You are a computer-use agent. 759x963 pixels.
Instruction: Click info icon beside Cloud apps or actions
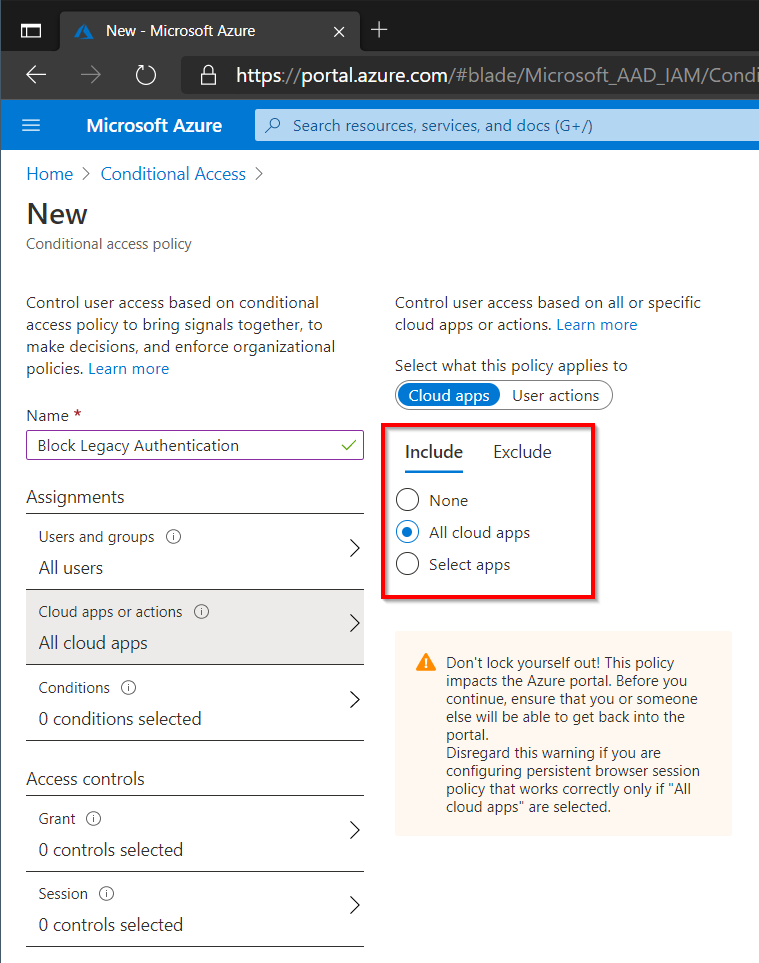201,612
